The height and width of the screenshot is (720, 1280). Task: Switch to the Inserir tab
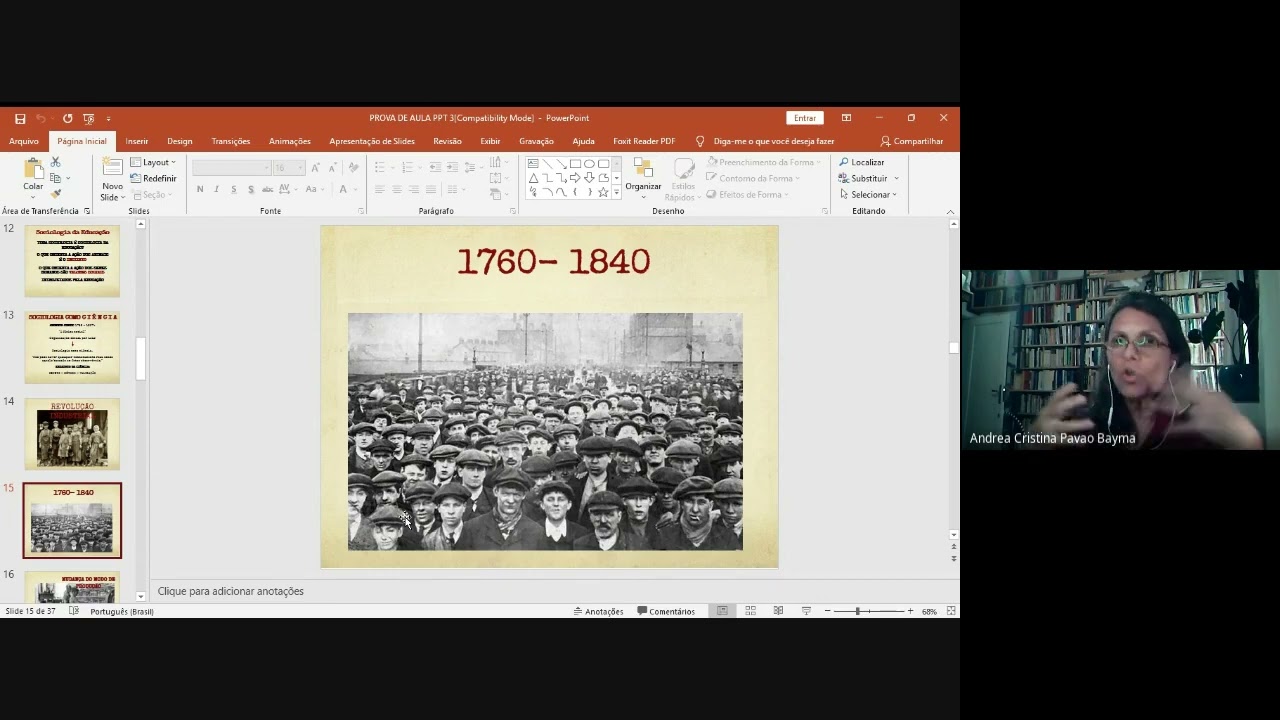coord(137,141)
